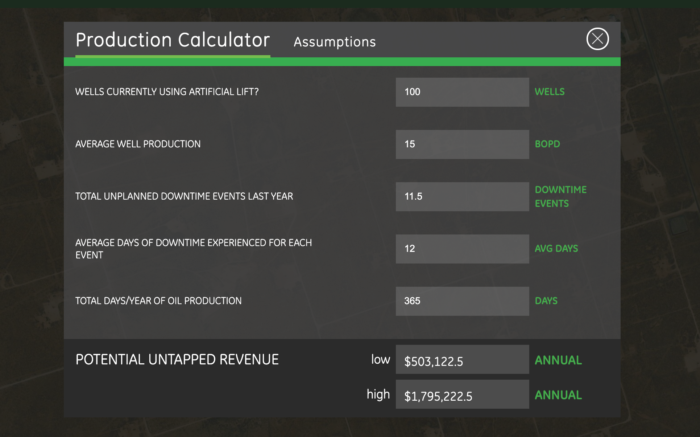700x437 pixels.
Task: Click the total days field showing 365
Action: pyautogui.click(x=462, y=301)
